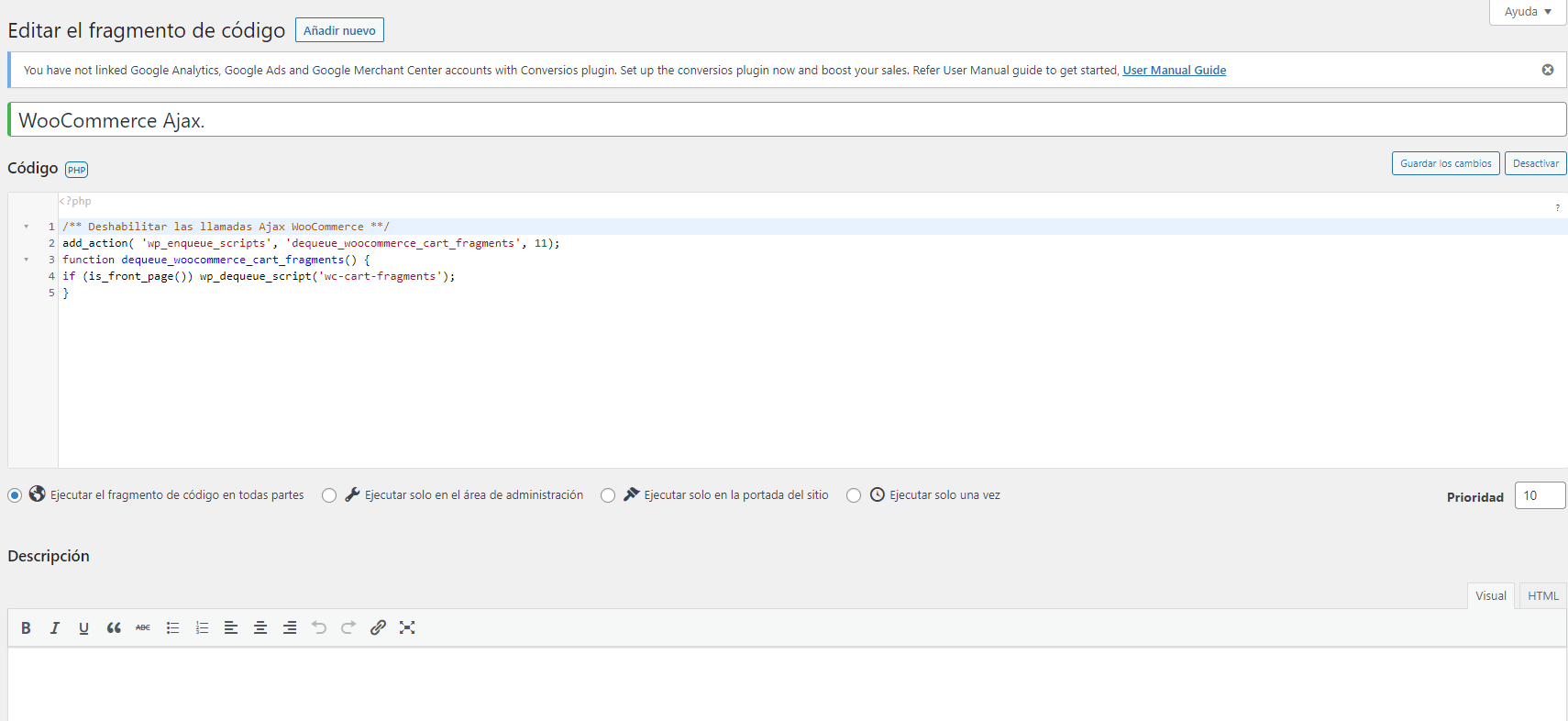This screenshot has height=721, width=1568.
Task: Switch to Visual editor tab
Action: [1491, 595]
